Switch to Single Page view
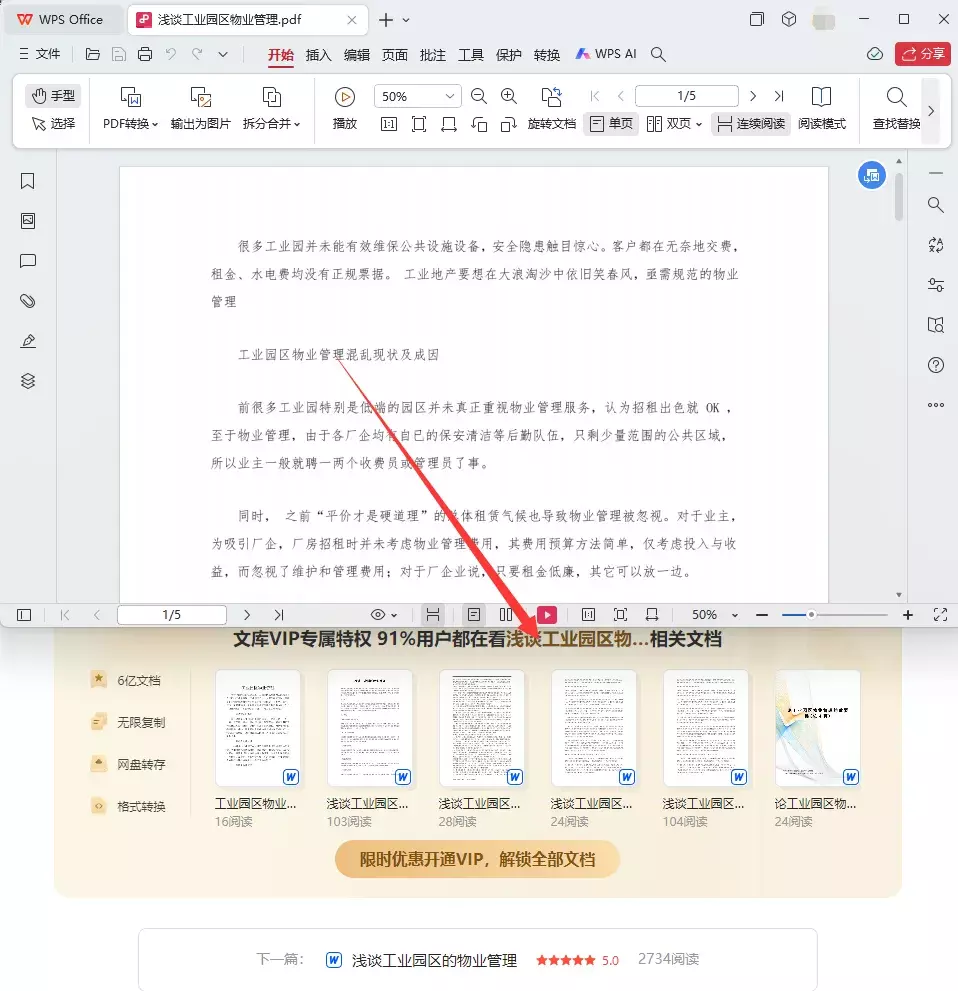This screenshot has width=958, height=991. 611,124
